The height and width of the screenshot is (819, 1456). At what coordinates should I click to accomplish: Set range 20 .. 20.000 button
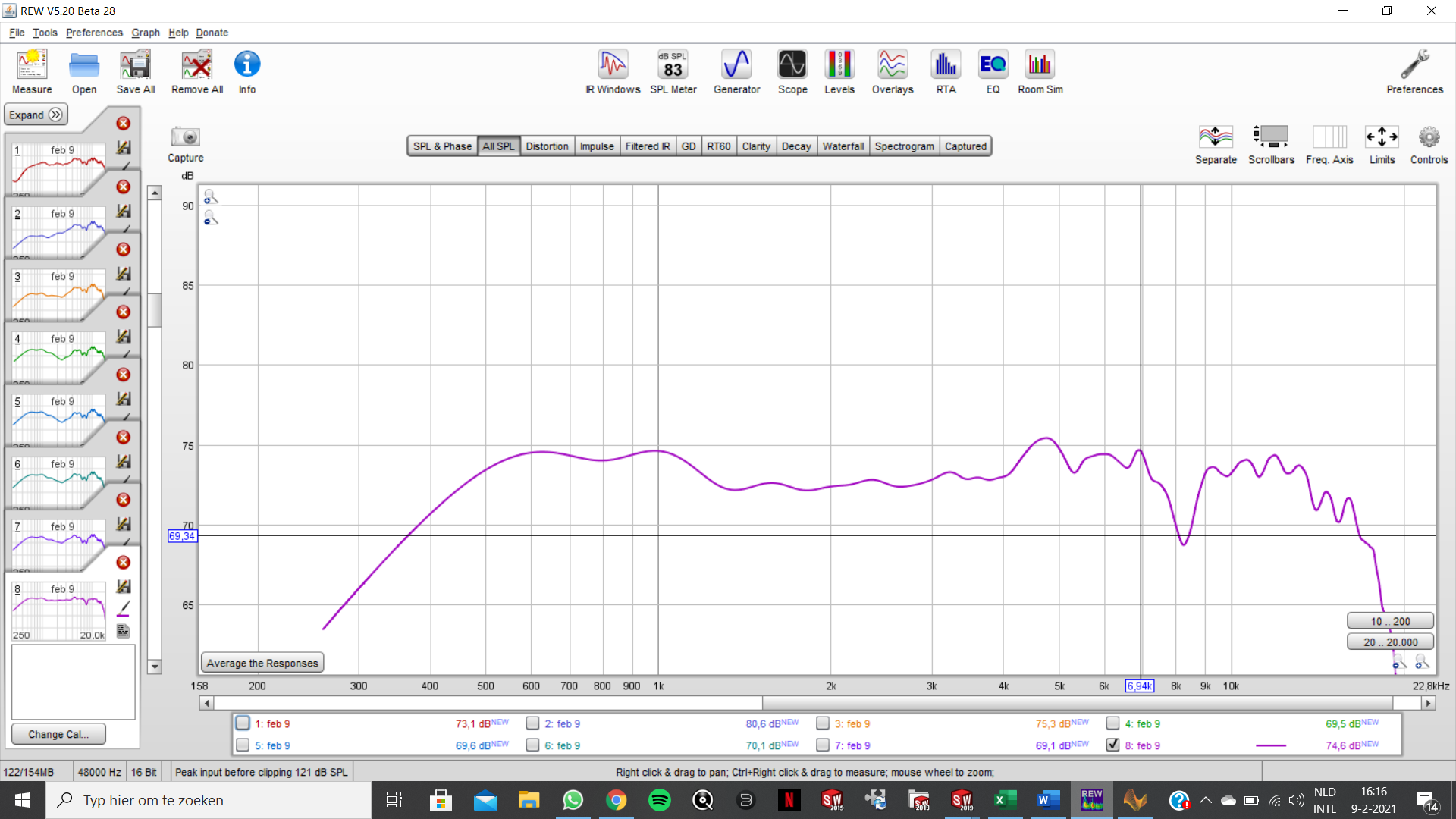1390,642
